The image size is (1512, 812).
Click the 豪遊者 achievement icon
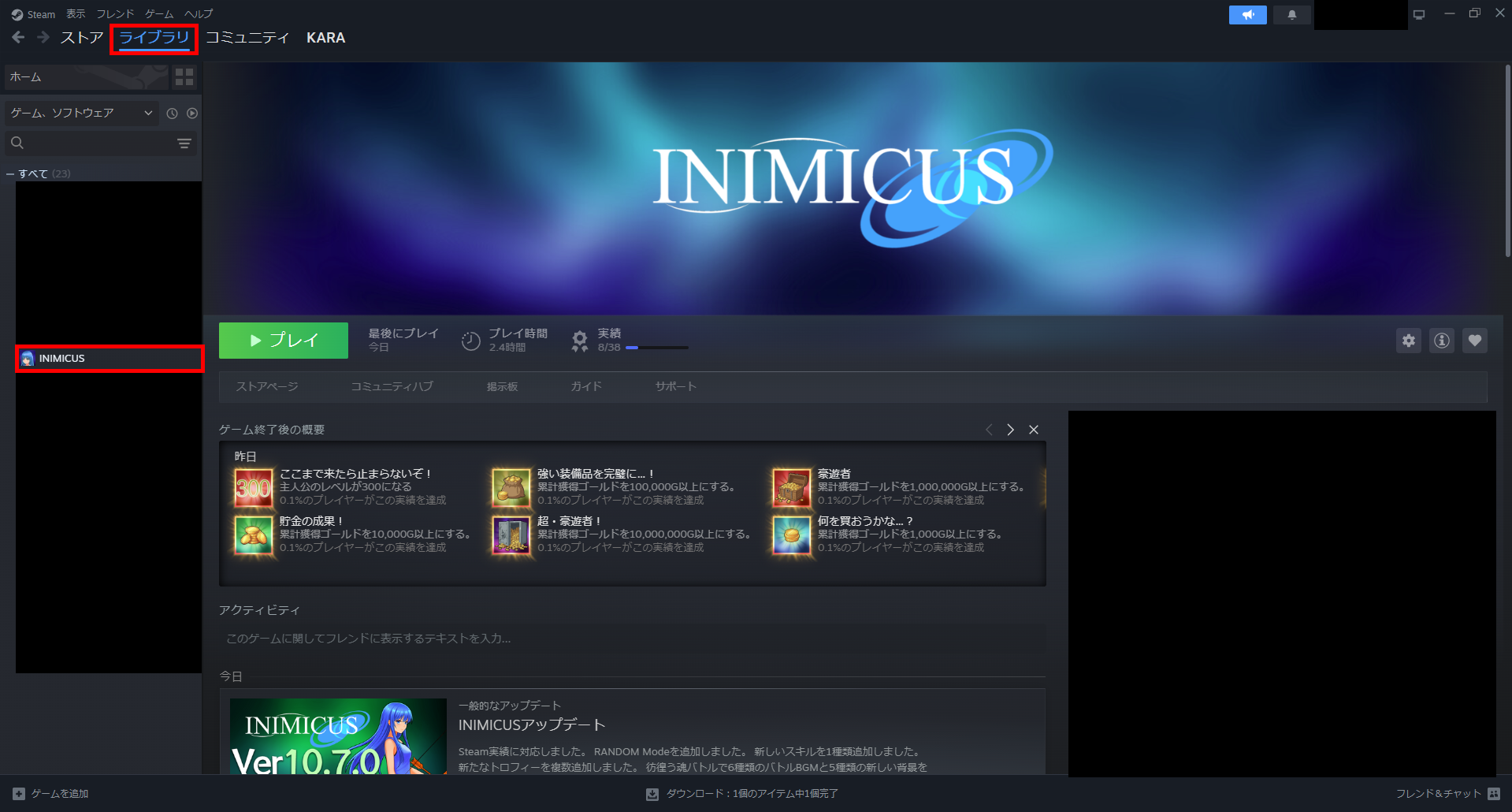click(792, 488)
